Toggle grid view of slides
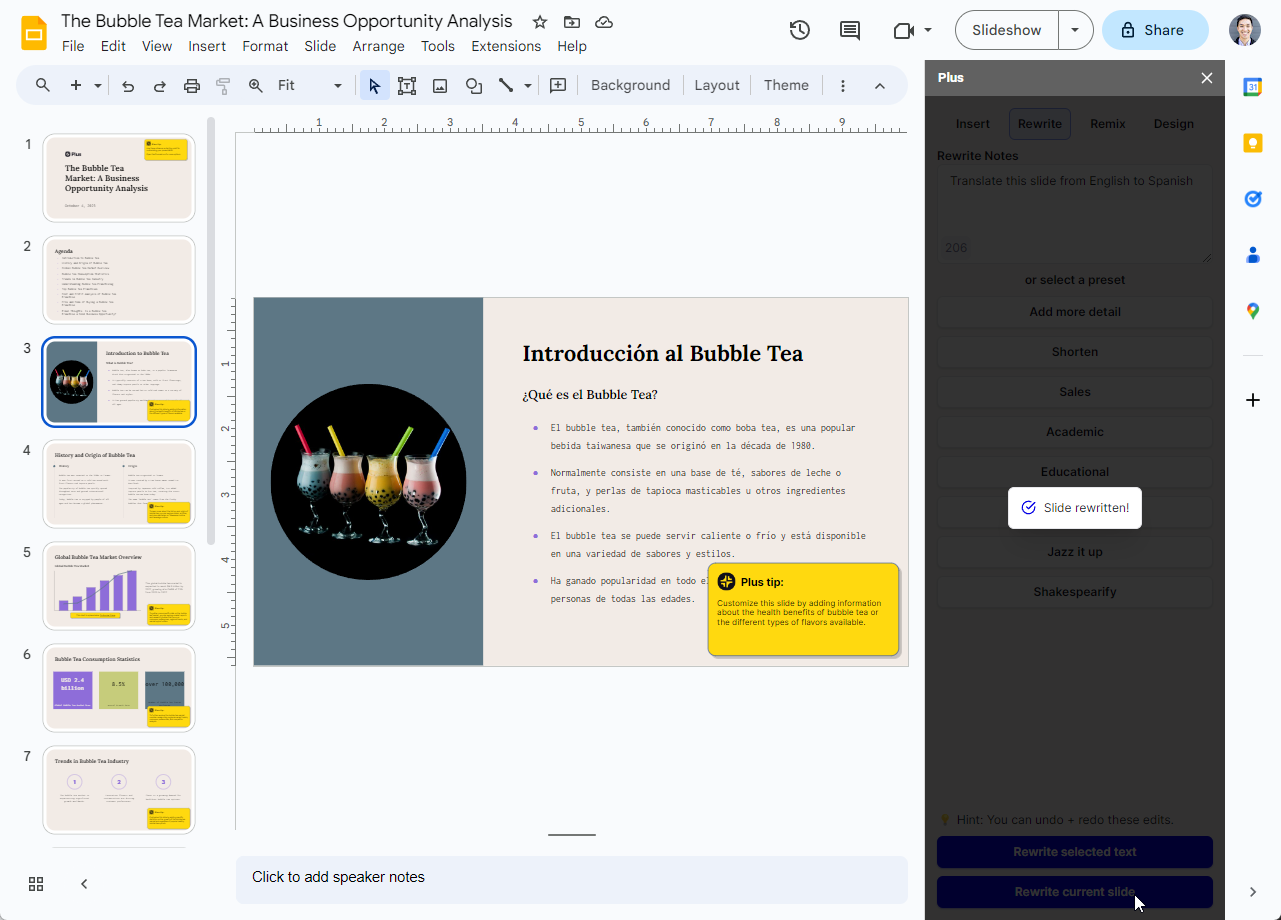The width and height of the screenshot is (1281, 920). click(36, 884)
